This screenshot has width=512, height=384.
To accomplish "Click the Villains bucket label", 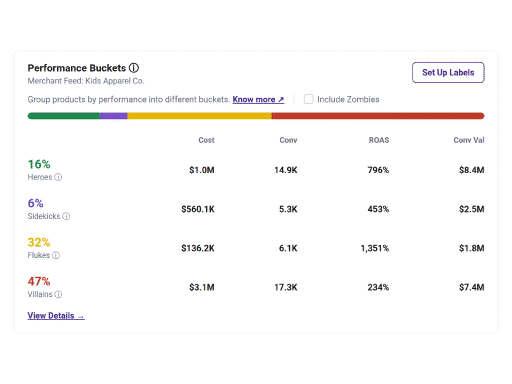I will pos(40,294).
